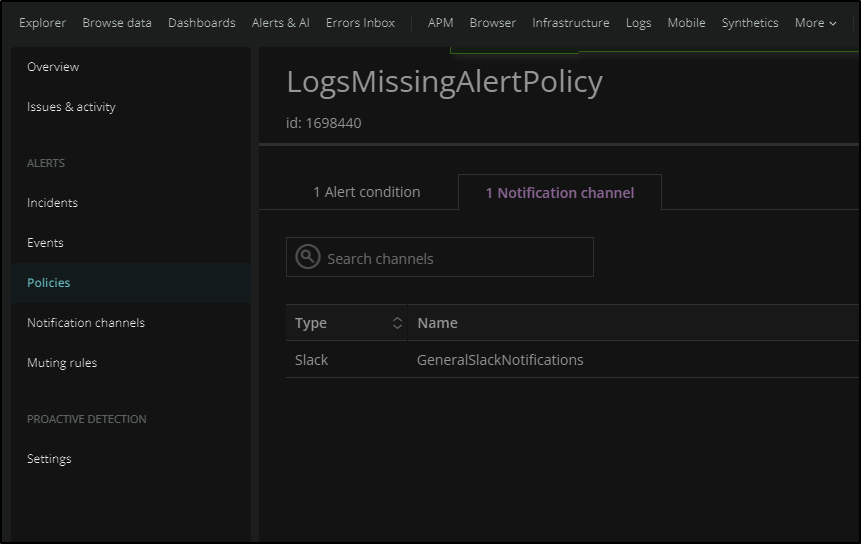Screen dimensions: 861x544
Task: Open Incidents in the sidebar
Action: click(x=52, y=203)
